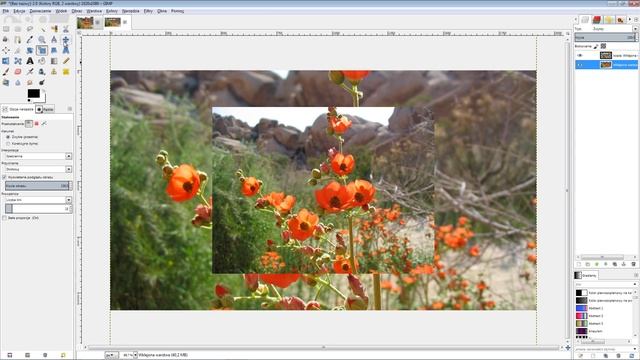Screen dimensions: 640x360
Task: Open the Edycja menu
Action: pos(19,11)
